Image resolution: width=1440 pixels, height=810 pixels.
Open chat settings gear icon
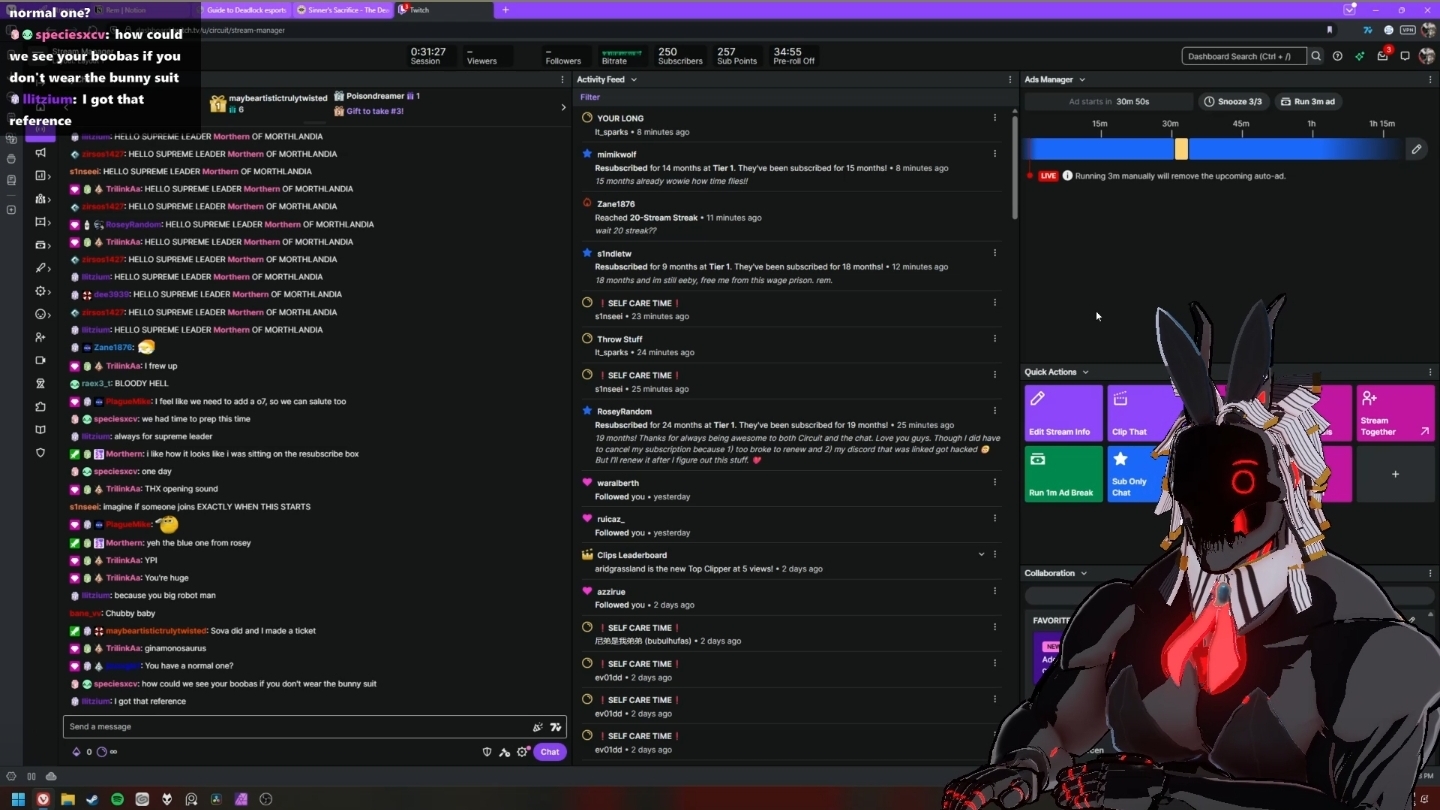[x=522, y=752]
